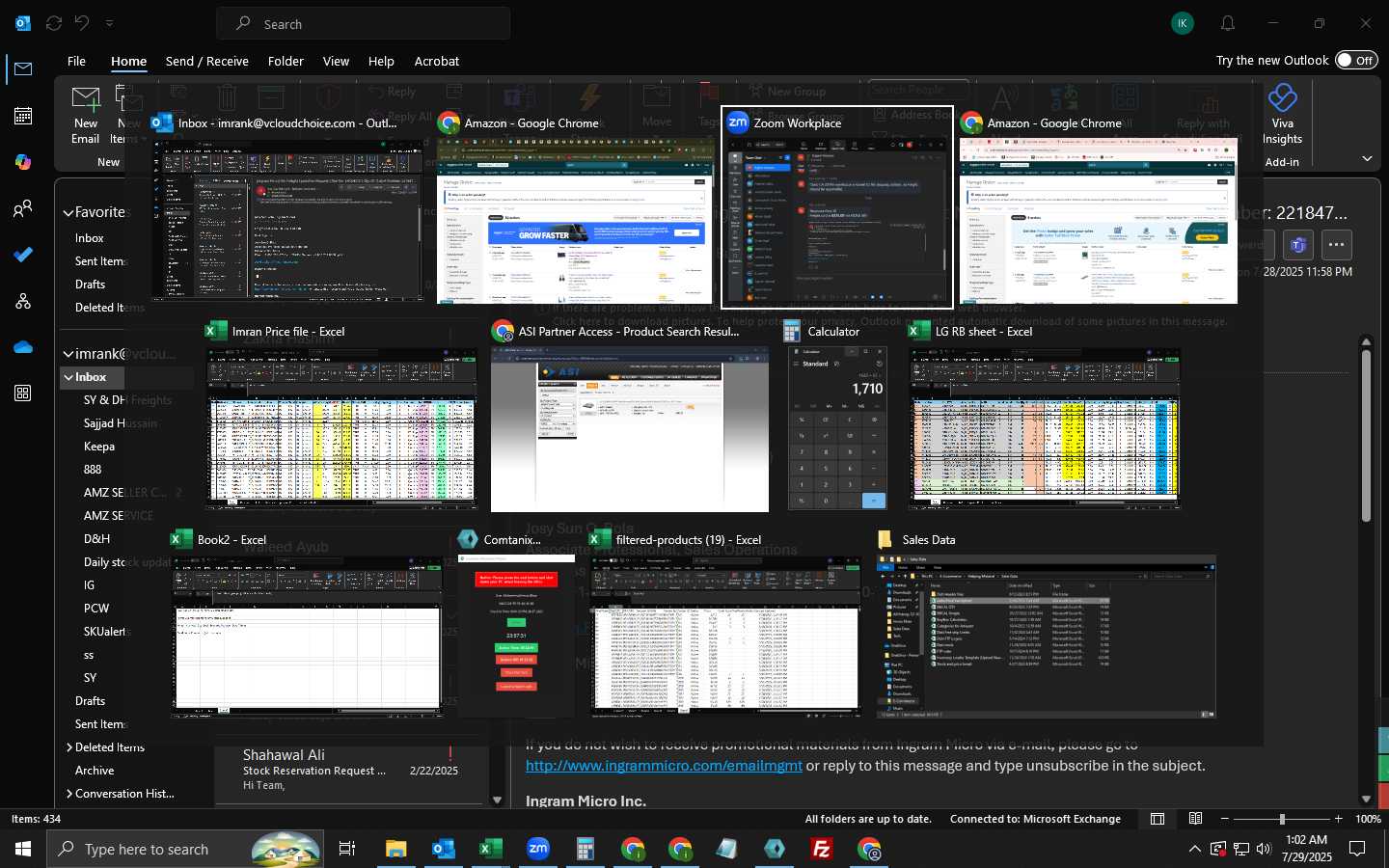1389x868 pixels.
Task: Open Task View button on taskbar
Action: coord(347,849)
